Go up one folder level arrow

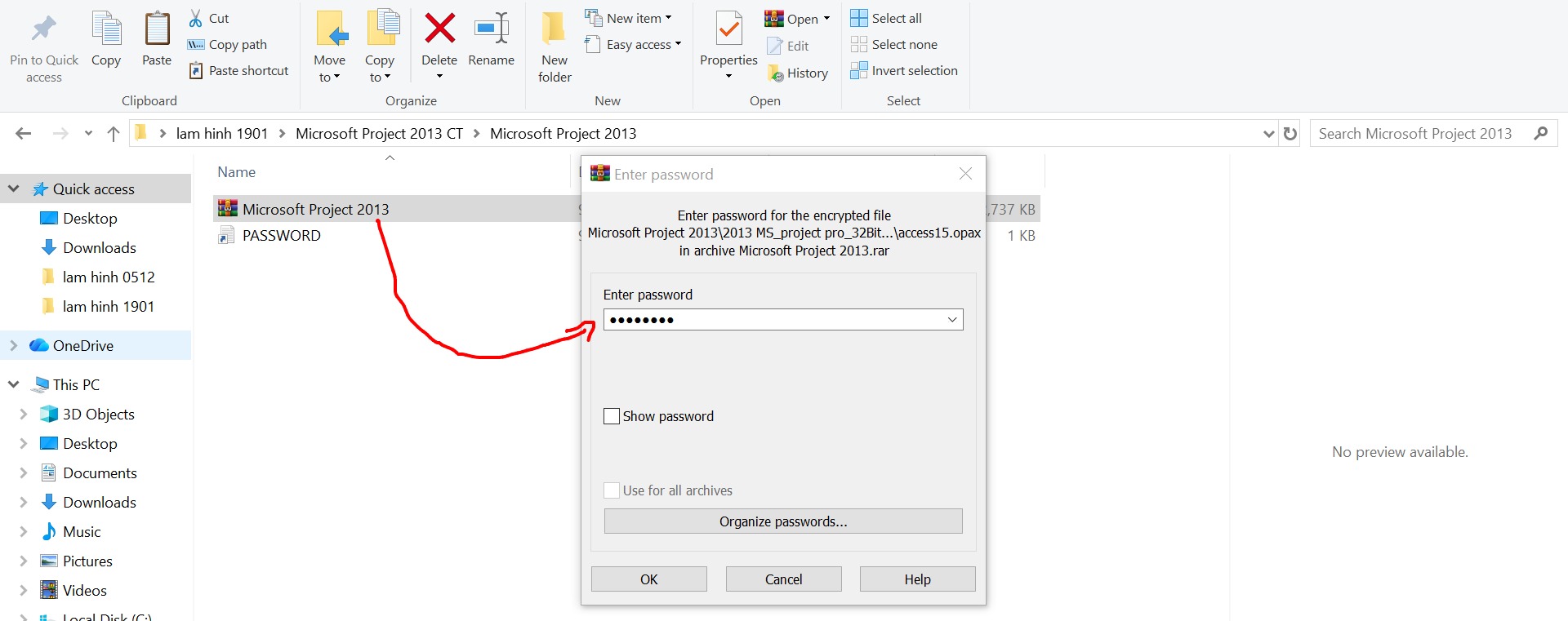pyautogui.click(x=114, y=134)
